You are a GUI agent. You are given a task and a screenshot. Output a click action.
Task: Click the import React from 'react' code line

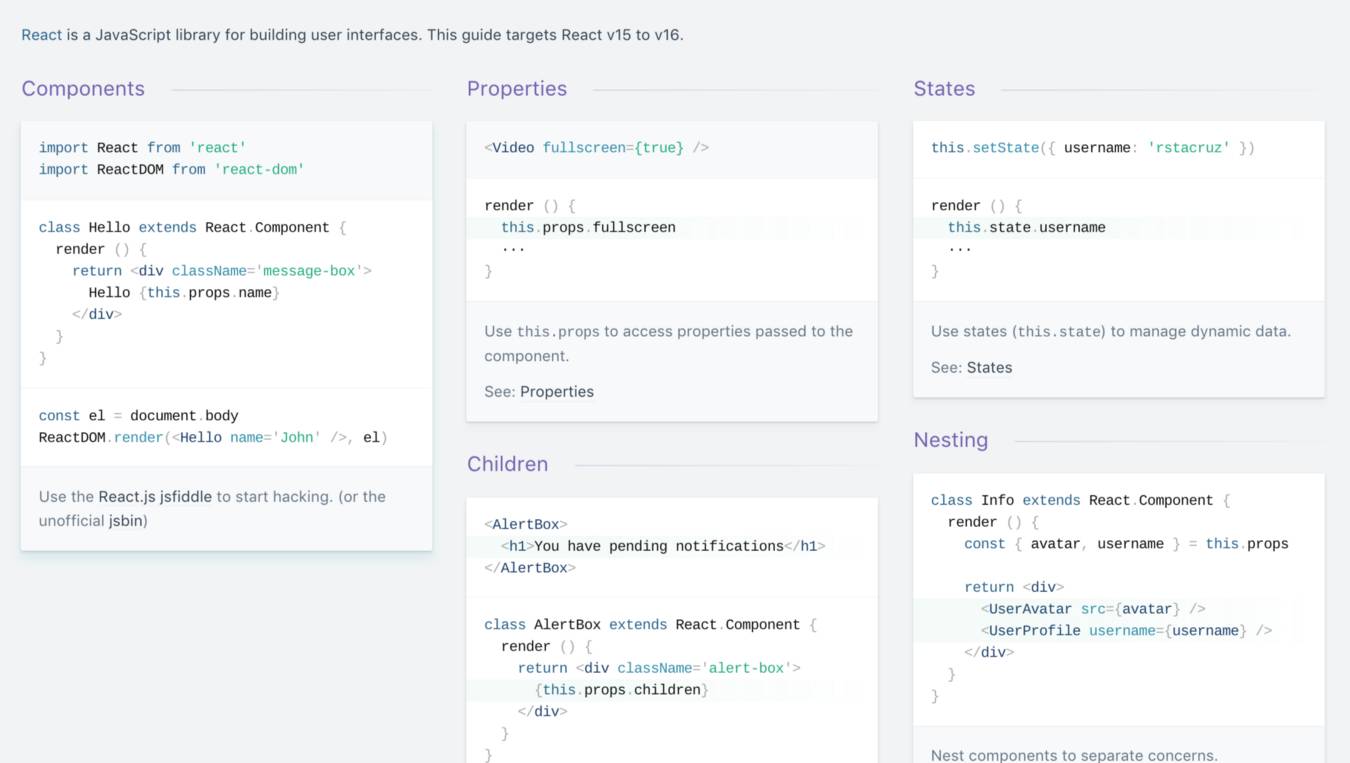(x=142, y=148)
